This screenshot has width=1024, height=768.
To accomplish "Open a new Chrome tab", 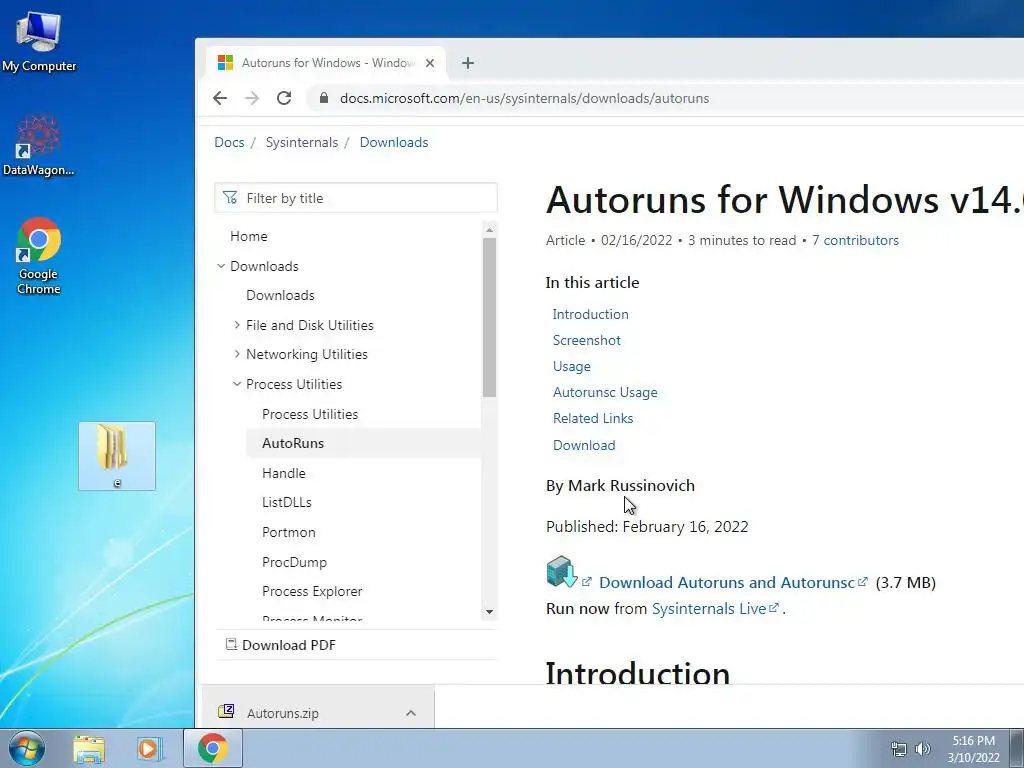I will 468,63.
